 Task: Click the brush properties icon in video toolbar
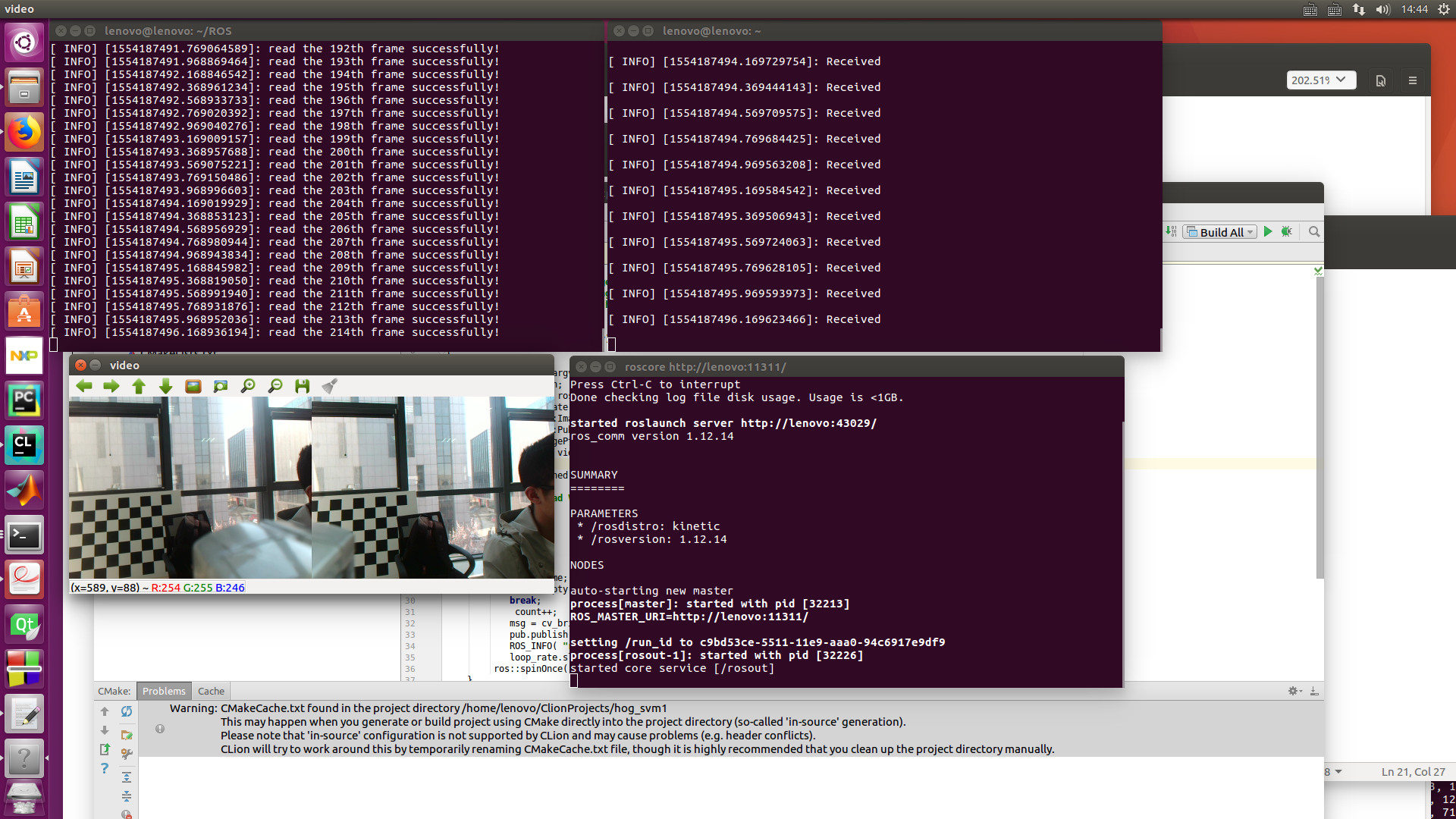pyautogui.click(x=330, y=387)
